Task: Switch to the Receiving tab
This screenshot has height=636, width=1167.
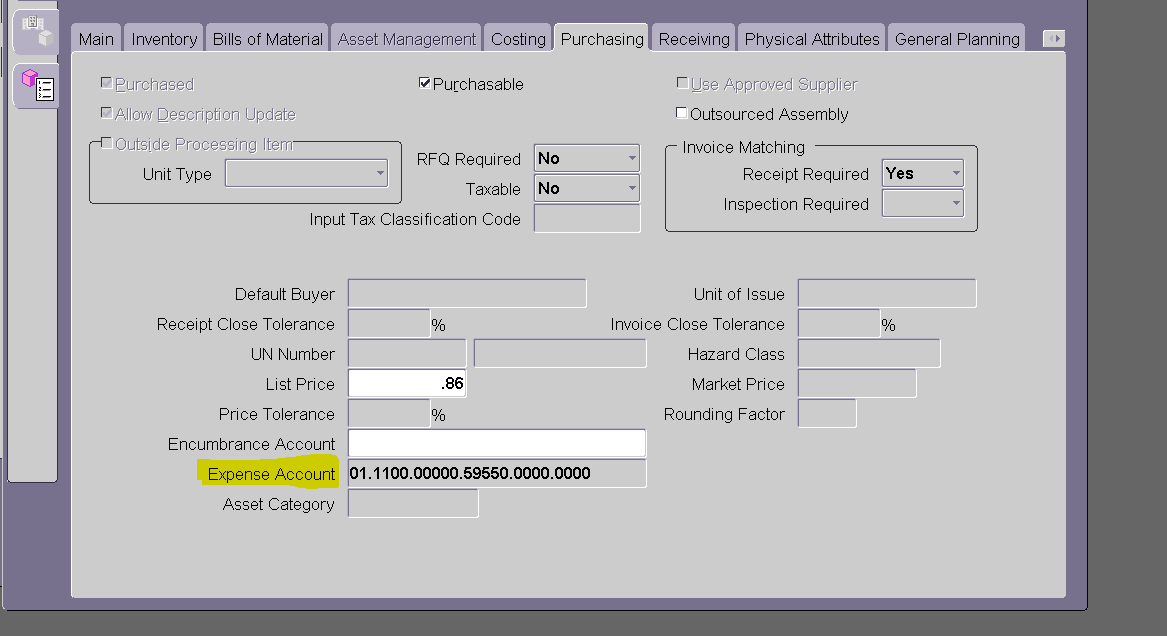Action: (x=692, y=37)
